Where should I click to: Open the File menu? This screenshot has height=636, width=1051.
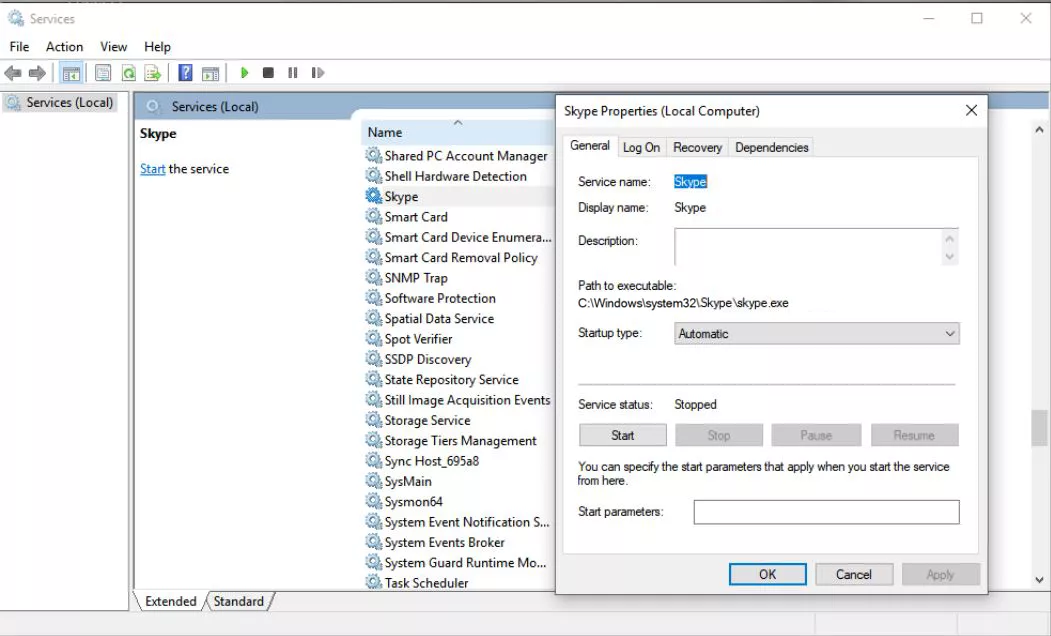click(x=19, y=47)
